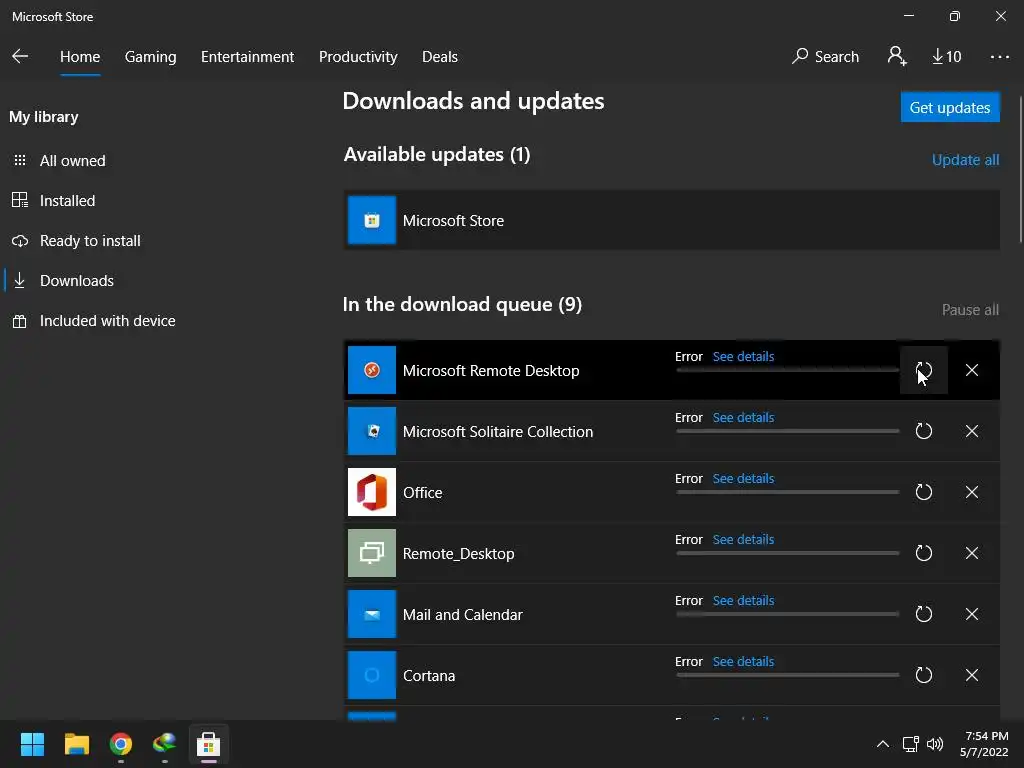Remove Microsoft Solitaire Collection from queue
The image size is (1024, 768).
pos(972,431)
